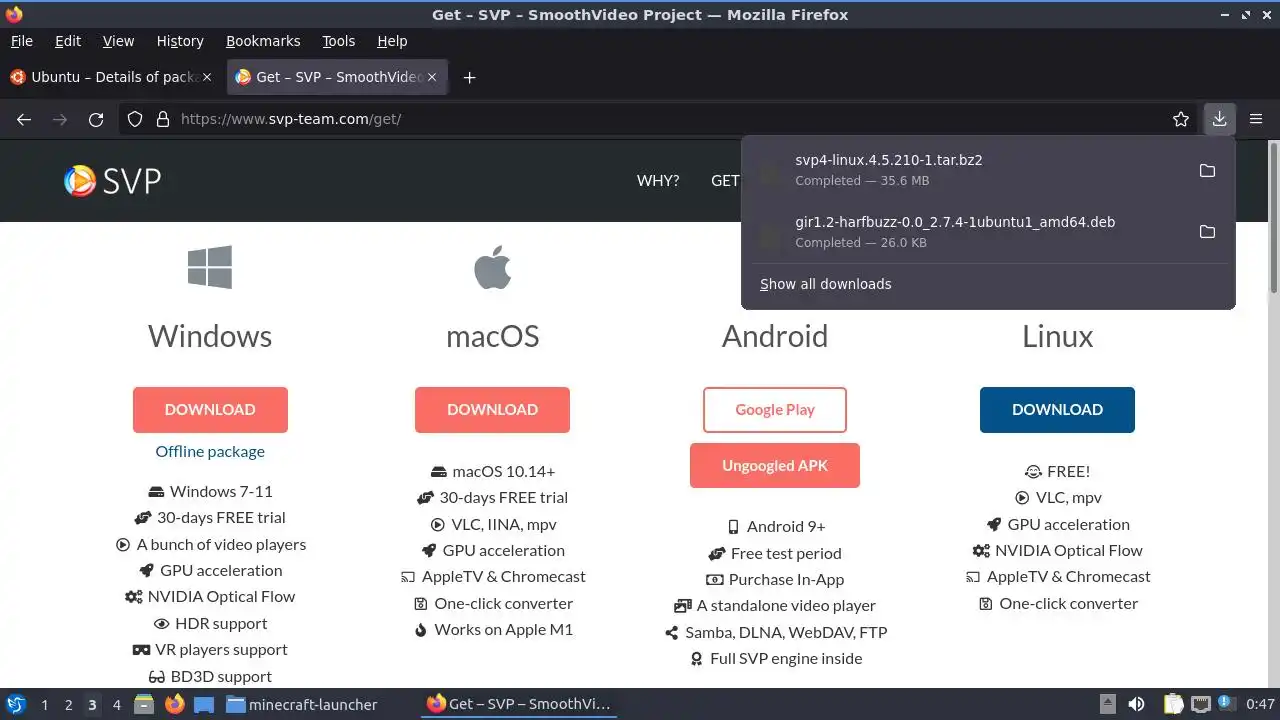Click the Windows logo icon
The width and height of the screenshot is (1280, 720).
[x=210, y=267]
